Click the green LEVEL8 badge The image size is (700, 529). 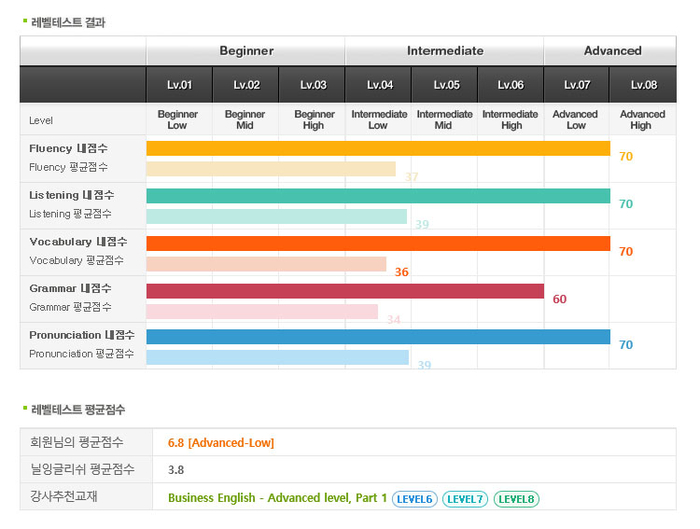coord(516,498)
